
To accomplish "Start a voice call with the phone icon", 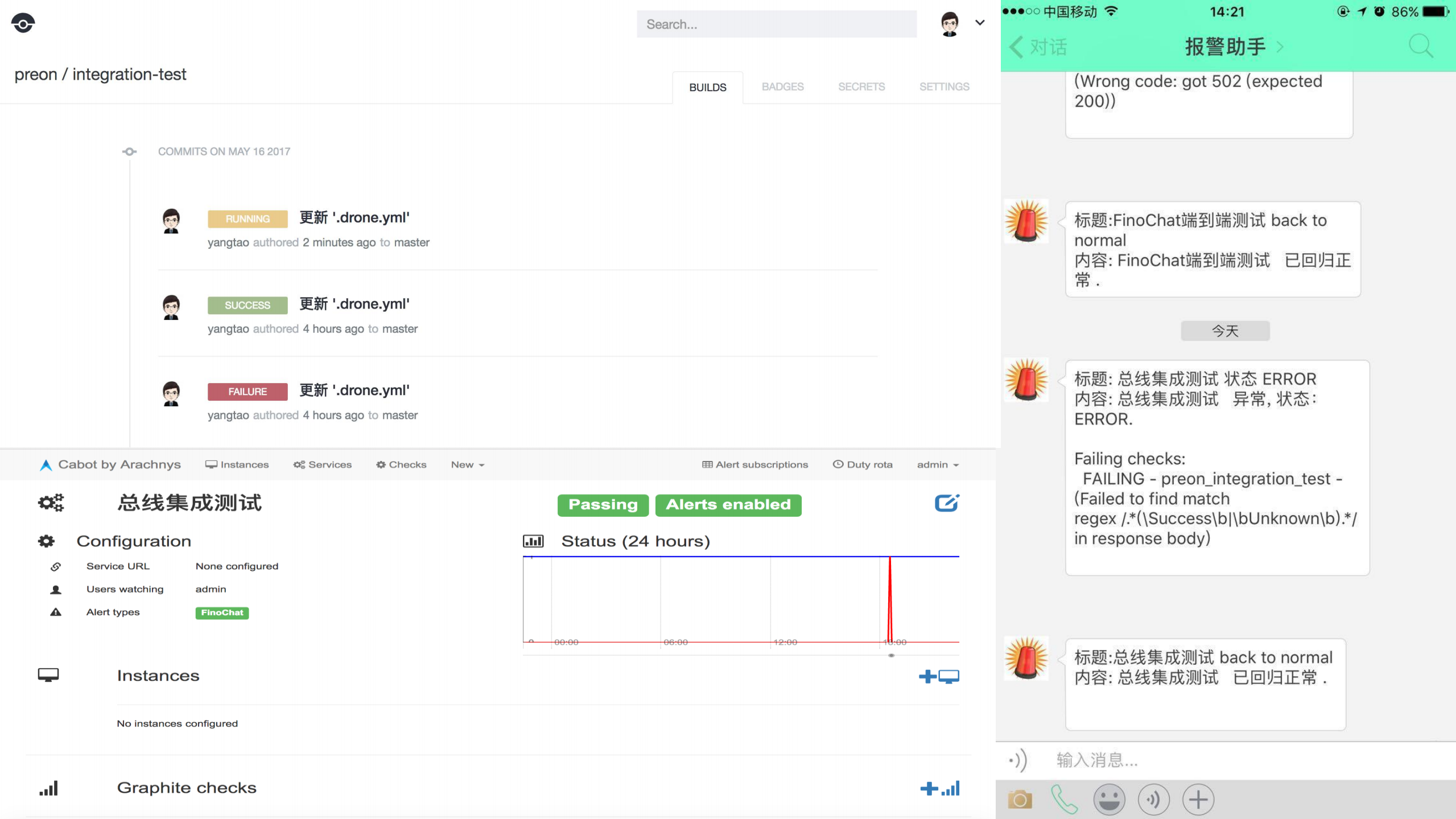I will coord(1065,798).
